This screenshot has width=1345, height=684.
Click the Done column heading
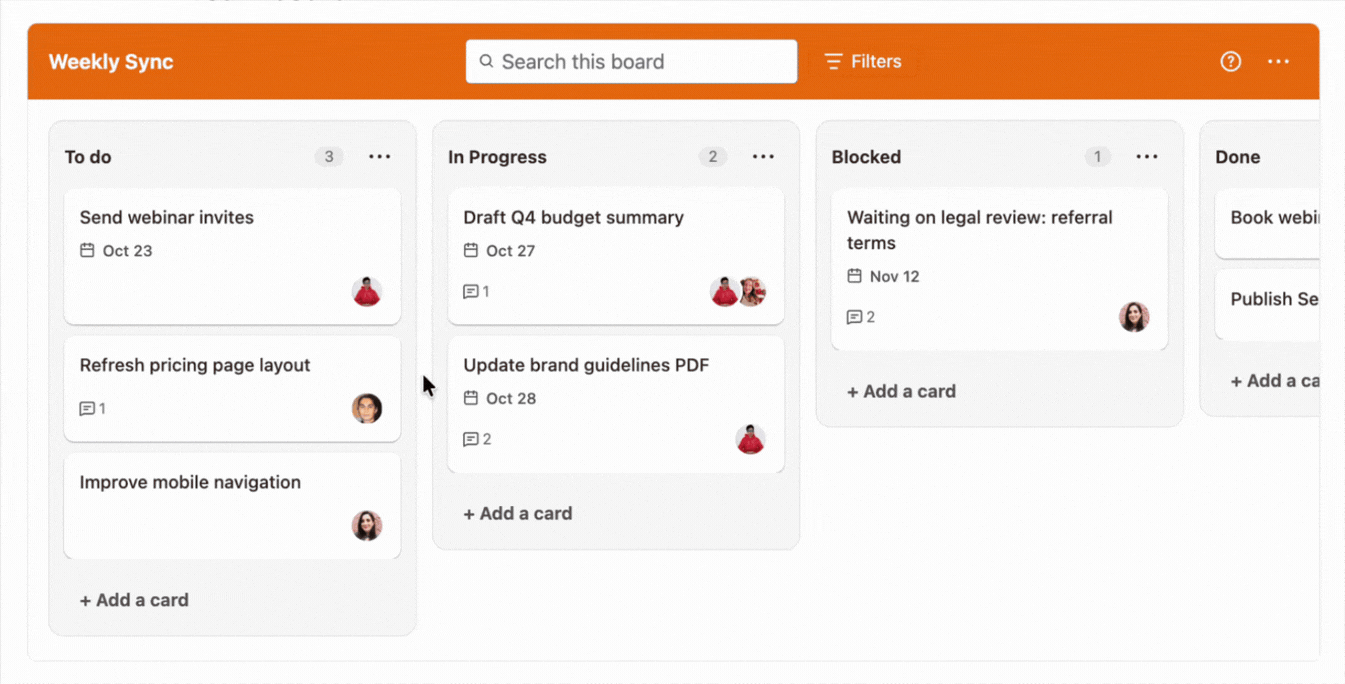click(1237, 157)
